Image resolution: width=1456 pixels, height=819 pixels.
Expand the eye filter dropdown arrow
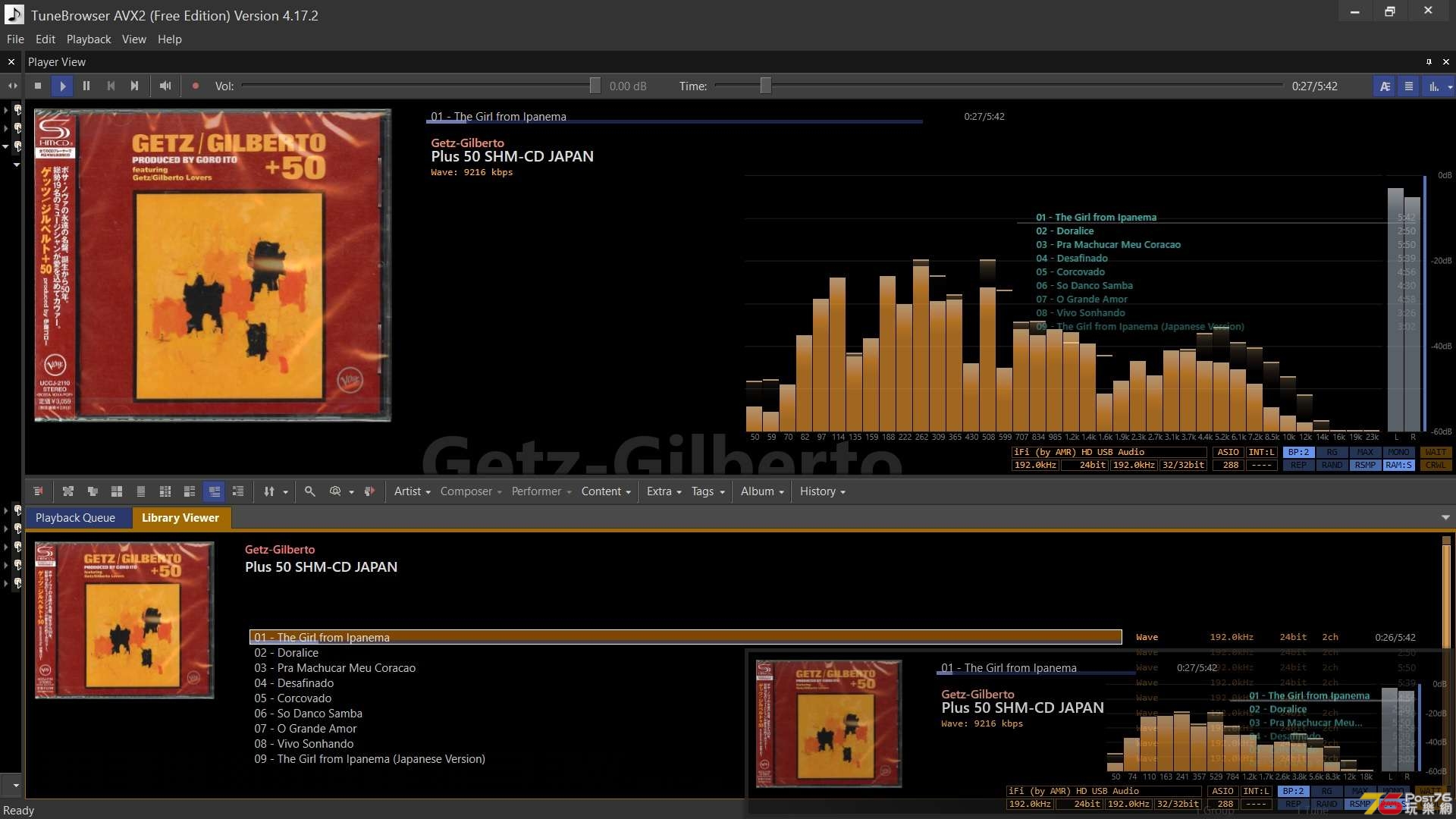point(351,492)
